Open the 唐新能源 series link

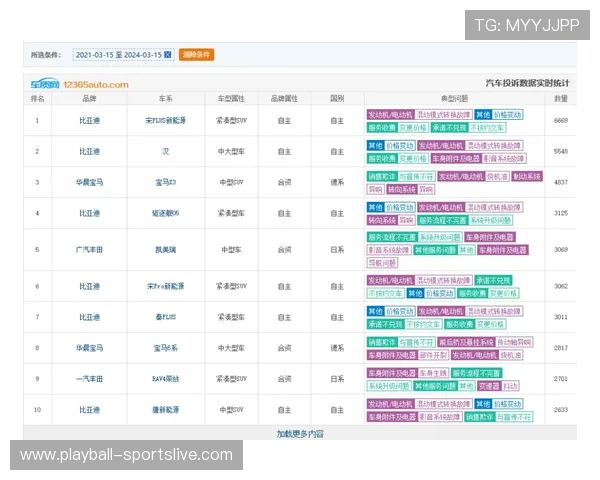point(166,410)
